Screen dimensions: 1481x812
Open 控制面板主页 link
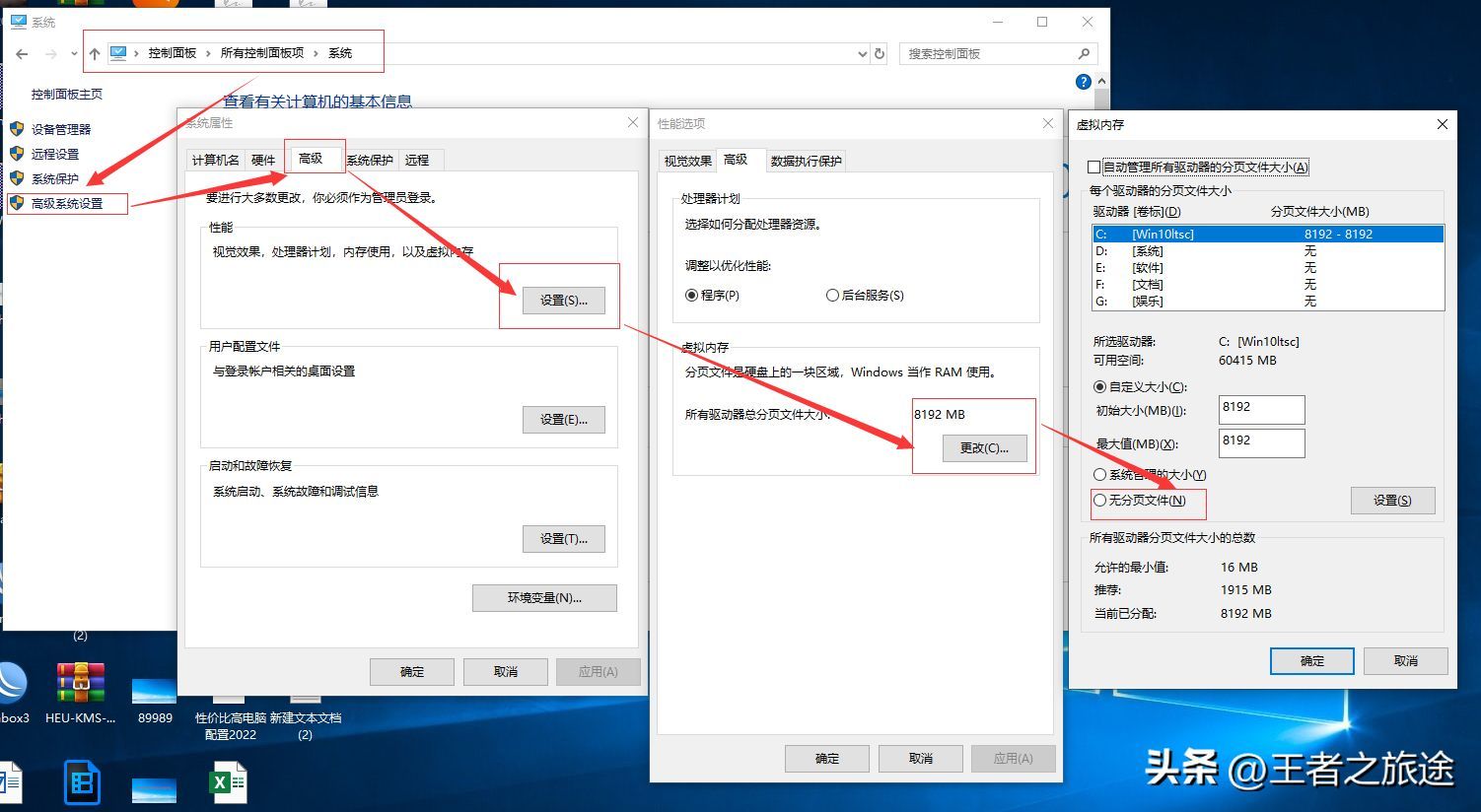[x=66, y=95]
